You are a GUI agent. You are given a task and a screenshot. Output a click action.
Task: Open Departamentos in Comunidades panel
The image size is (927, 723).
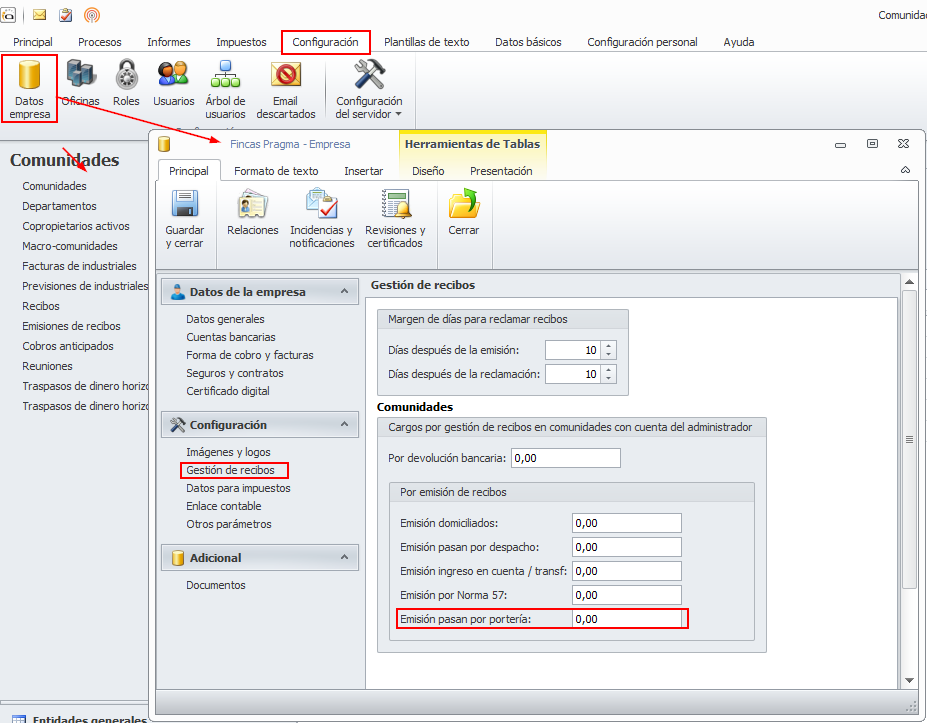(59, 206)
